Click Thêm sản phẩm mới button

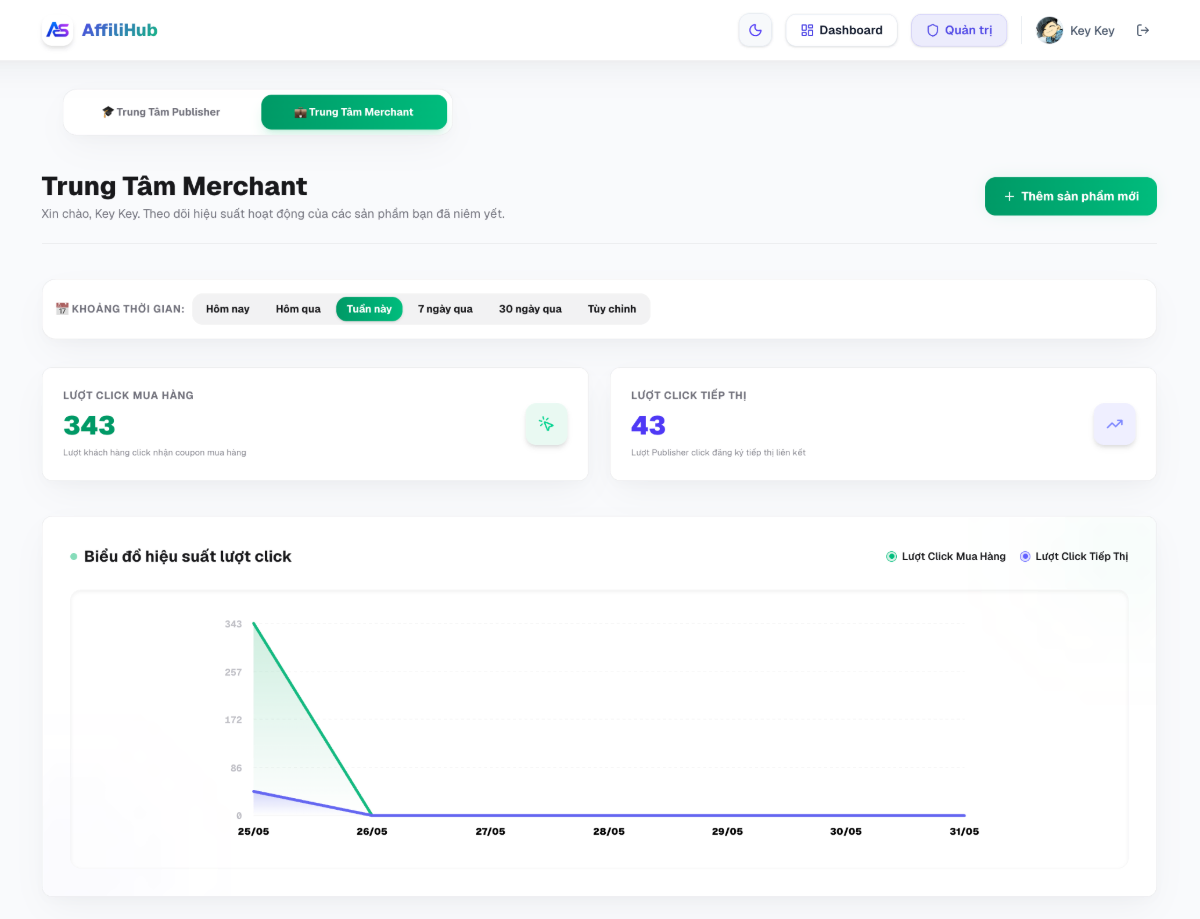click(1071, 196)
